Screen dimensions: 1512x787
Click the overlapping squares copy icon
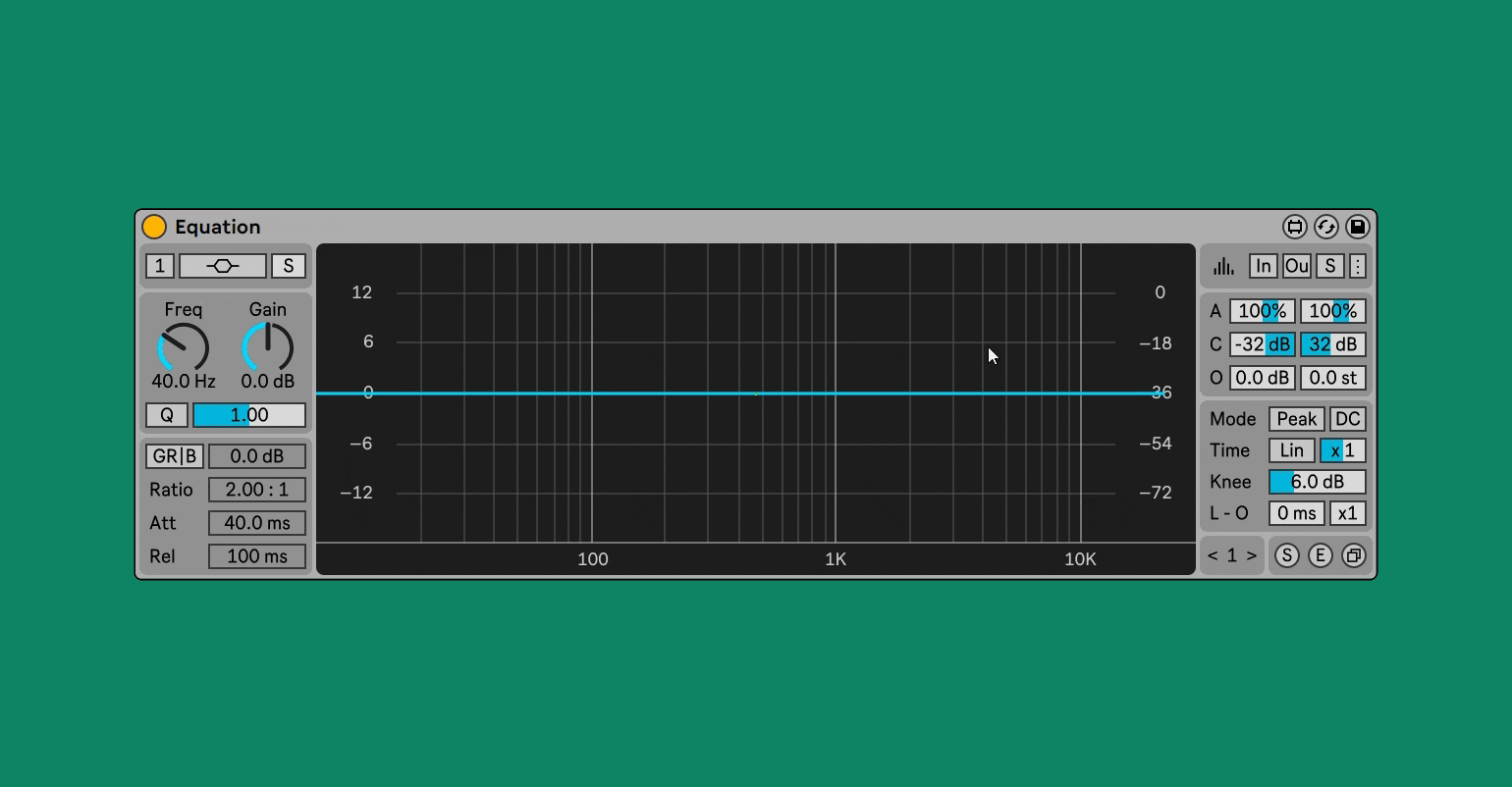pos(1353,555)
